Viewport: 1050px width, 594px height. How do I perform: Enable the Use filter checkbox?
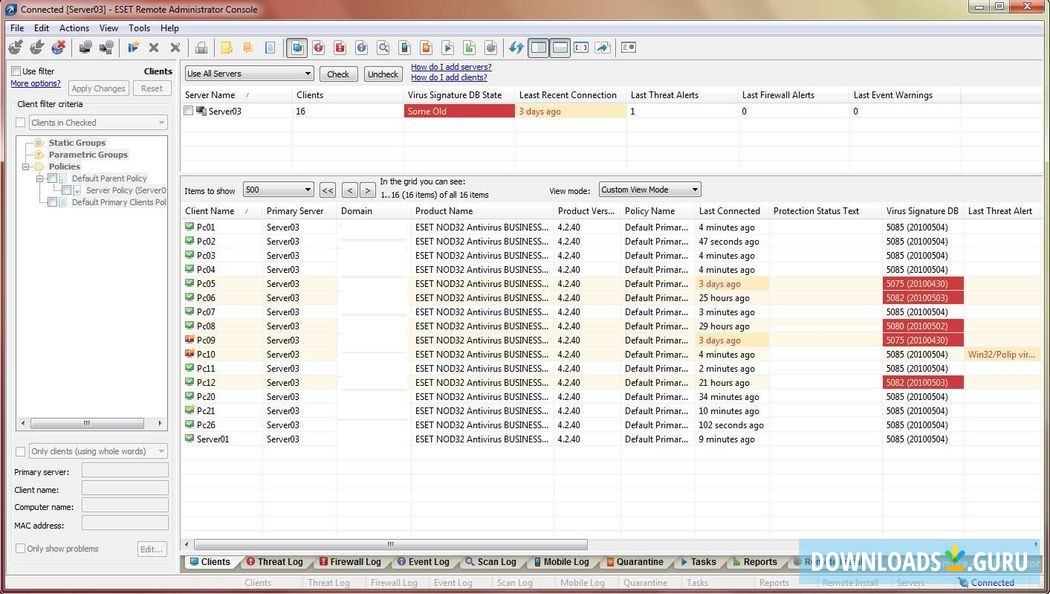pos(16,70)
